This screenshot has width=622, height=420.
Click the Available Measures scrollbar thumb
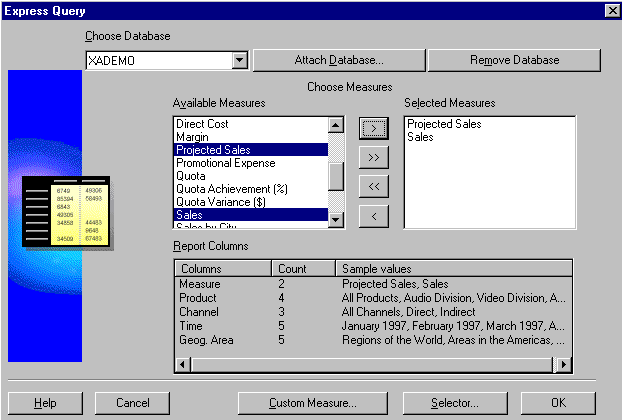(x=336, y=176)
